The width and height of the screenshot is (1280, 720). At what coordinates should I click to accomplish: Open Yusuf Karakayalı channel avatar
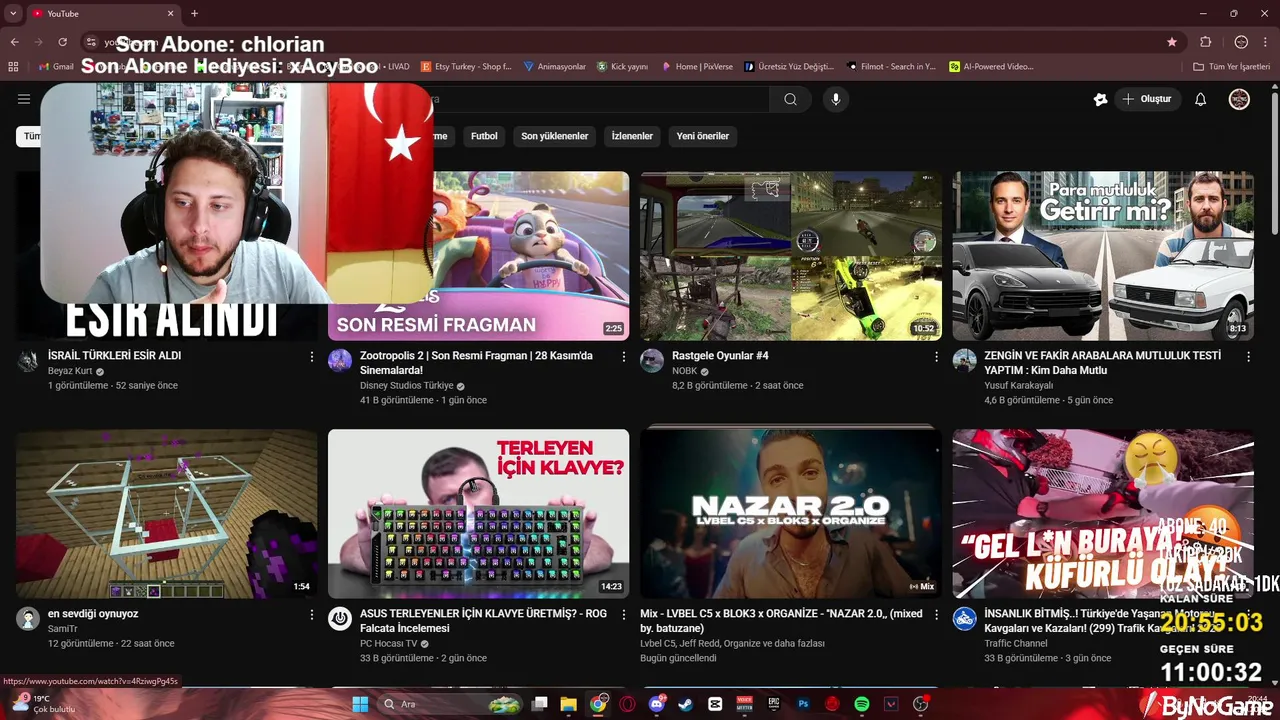click(964, 361)
